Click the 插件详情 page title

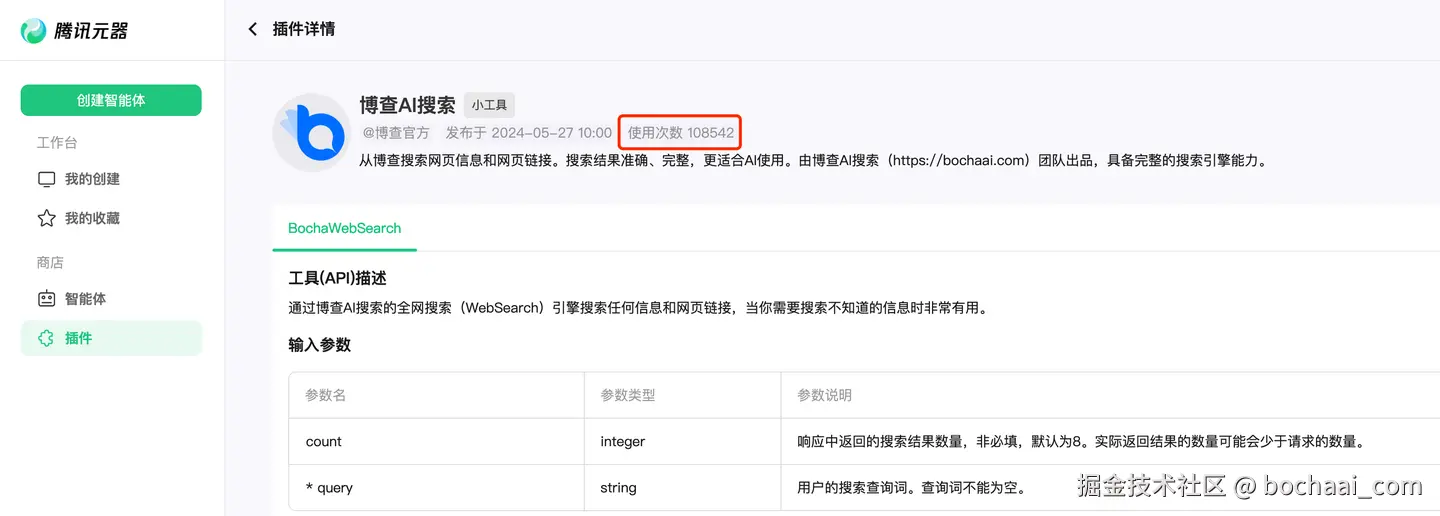304,29
